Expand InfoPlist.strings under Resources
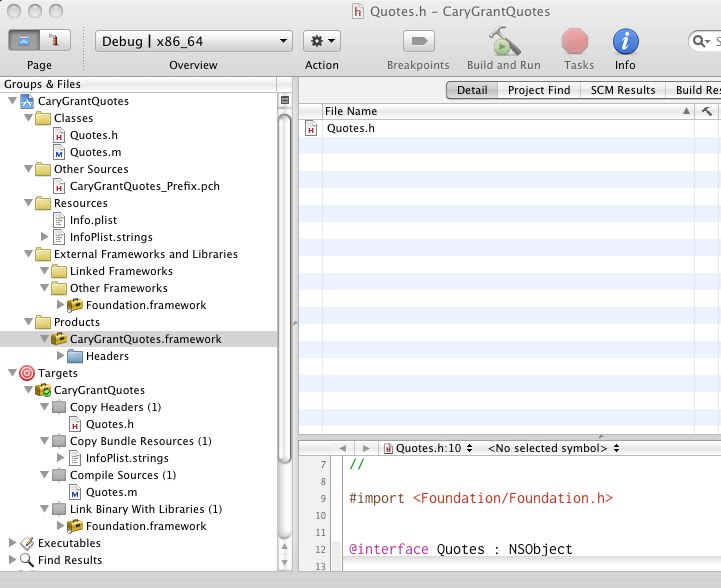721x588 pixels. pos(45,236)
